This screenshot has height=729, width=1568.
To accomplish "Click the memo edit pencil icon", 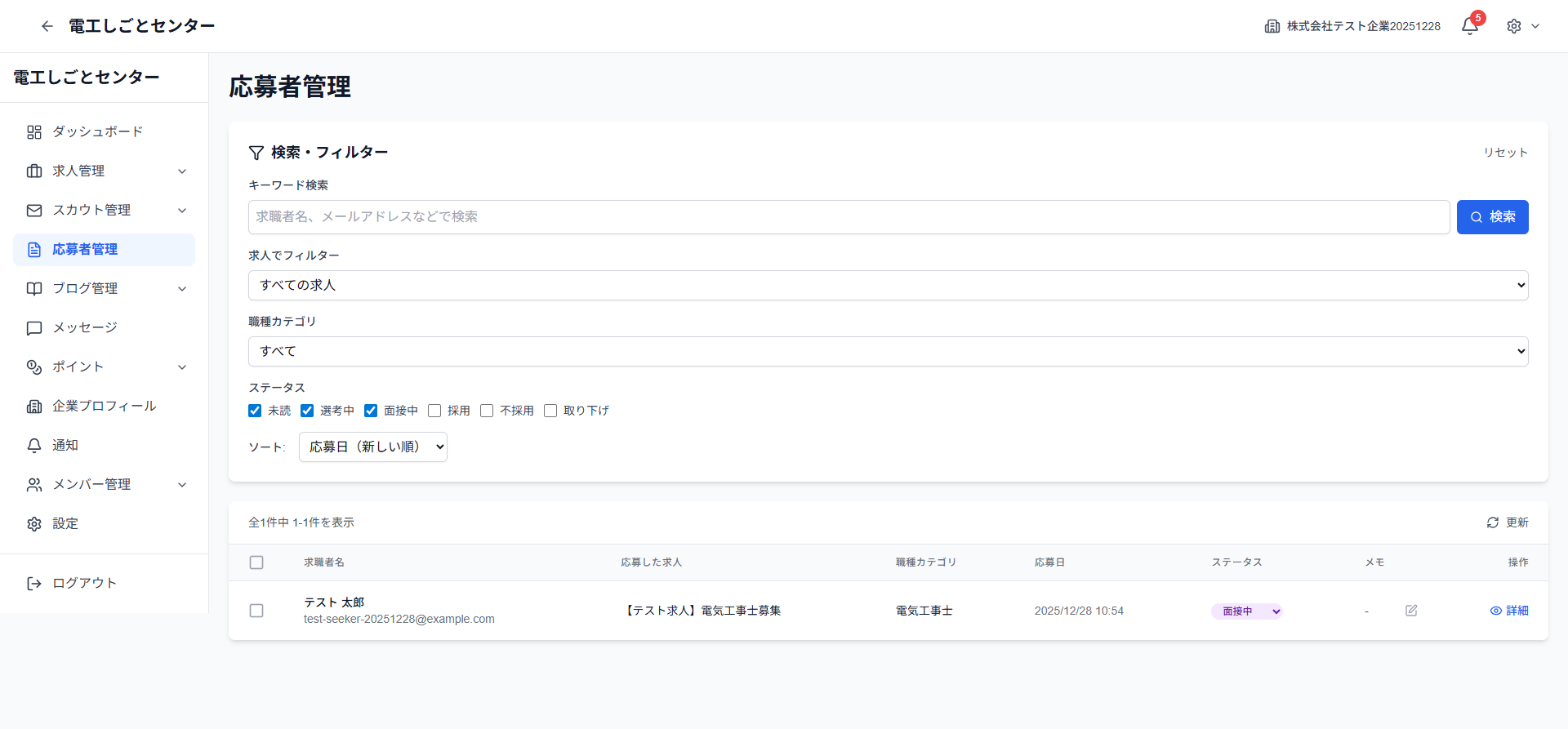I will point(1411,611).
